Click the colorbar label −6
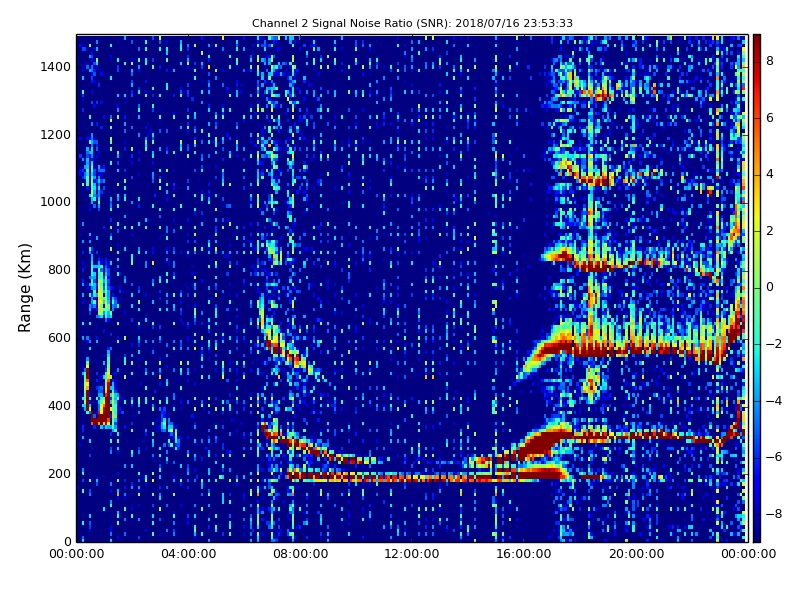This screenshot has width=800, height=600. tap(774, 457)
